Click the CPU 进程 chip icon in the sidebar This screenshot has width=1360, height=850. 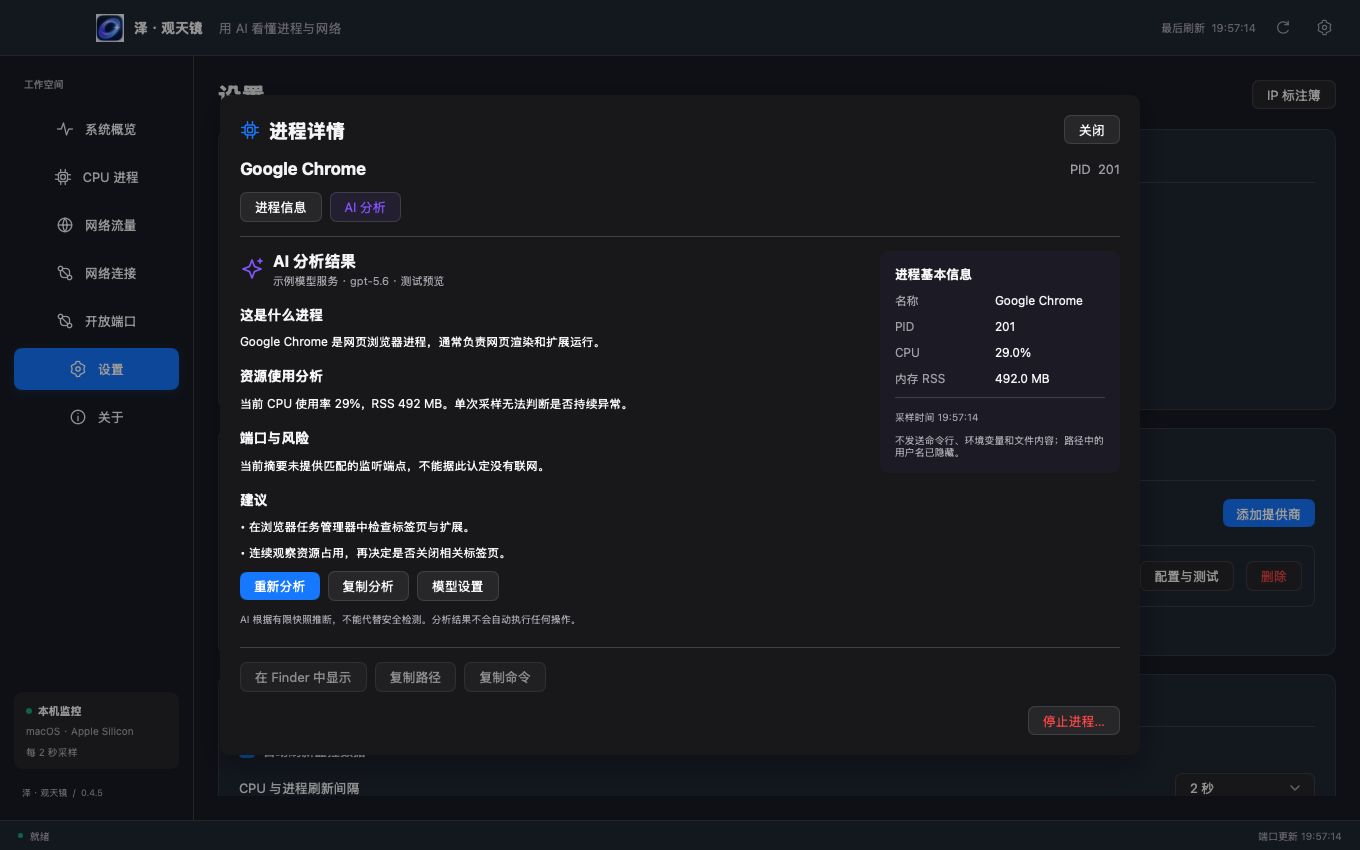coord(63,177)
